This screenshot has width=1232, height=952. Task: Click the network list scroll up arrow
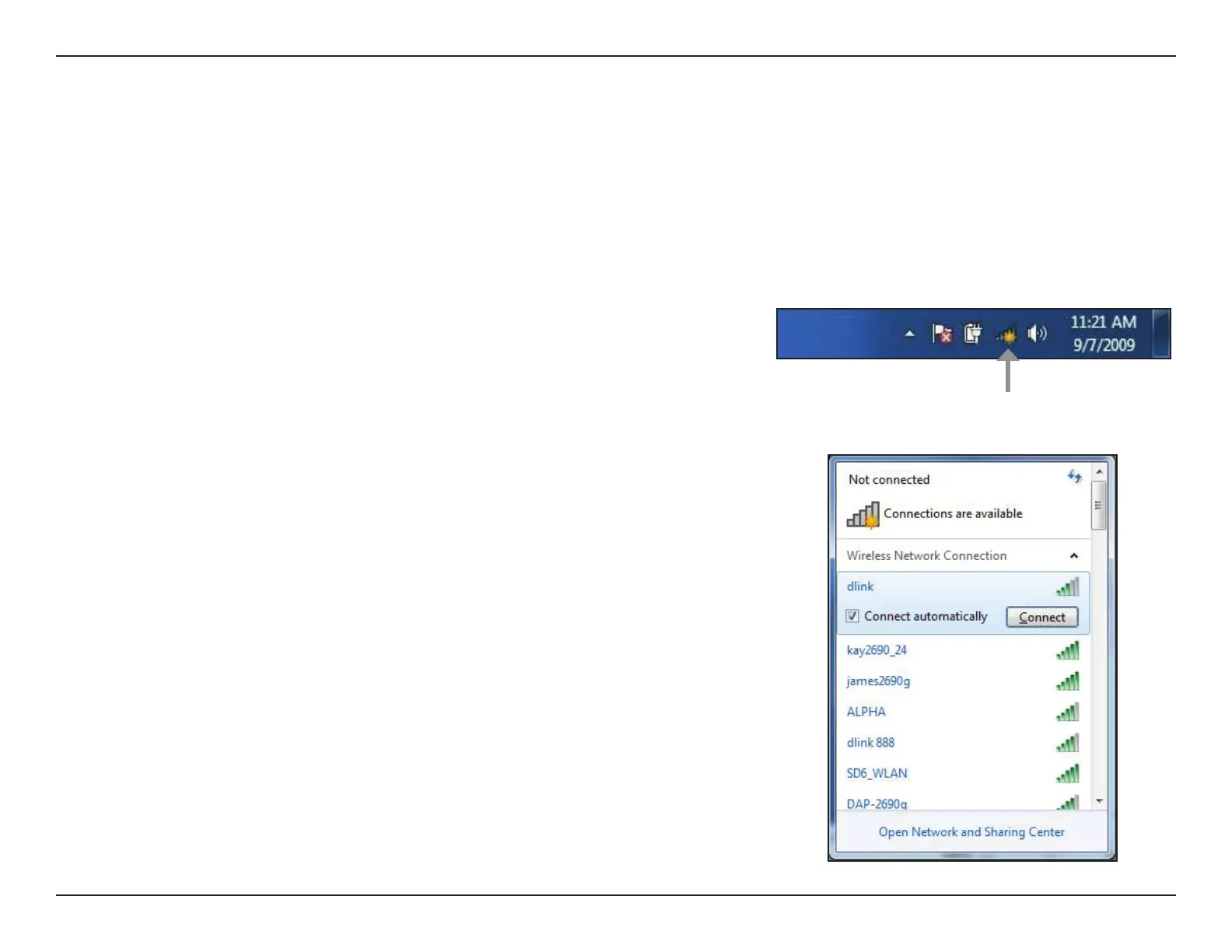(x=1099, y=472)
